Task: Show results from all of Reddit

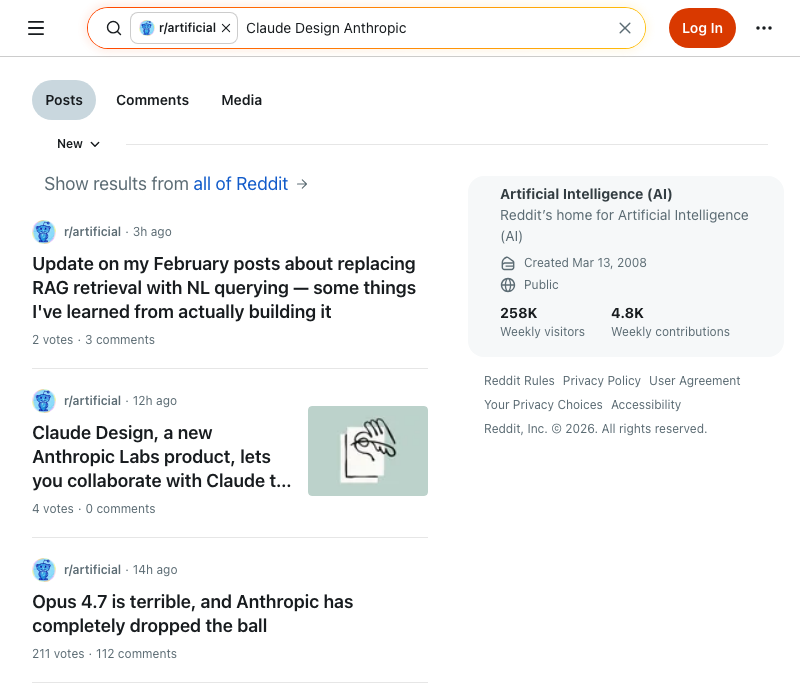Action: tap(241, 184)
